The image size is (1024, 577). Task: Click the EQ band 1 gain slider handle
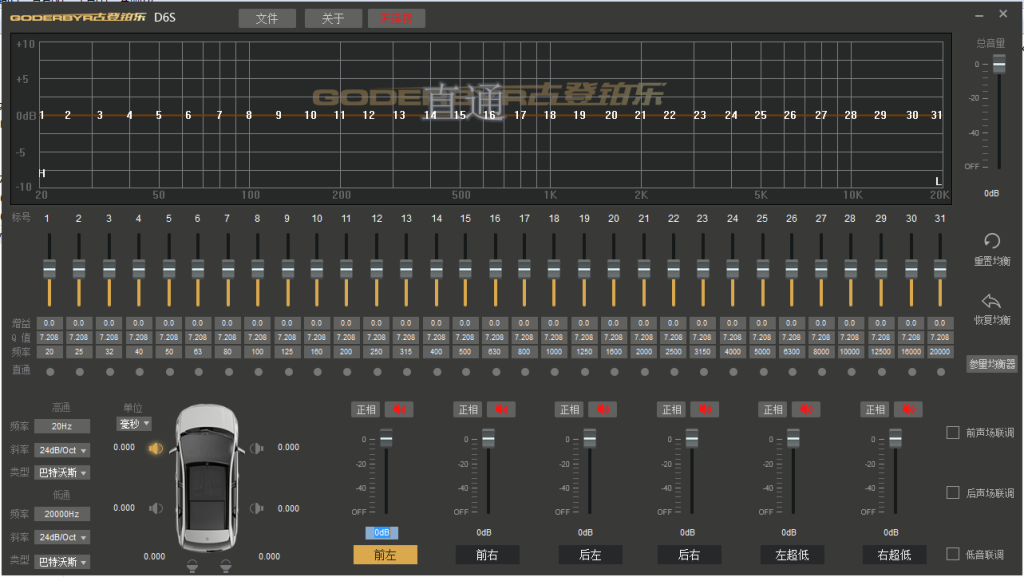49,268
